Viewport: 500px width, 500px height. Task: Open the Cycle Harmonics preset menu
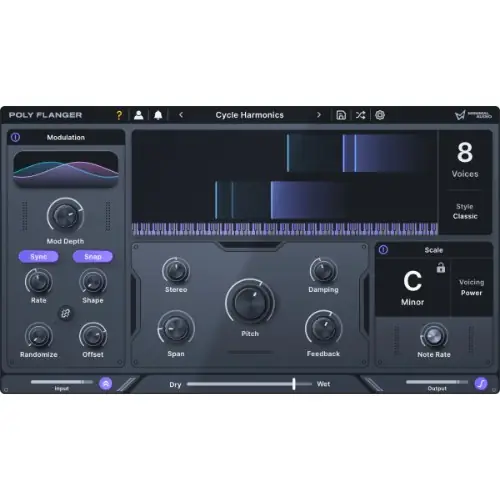[249, 115]
